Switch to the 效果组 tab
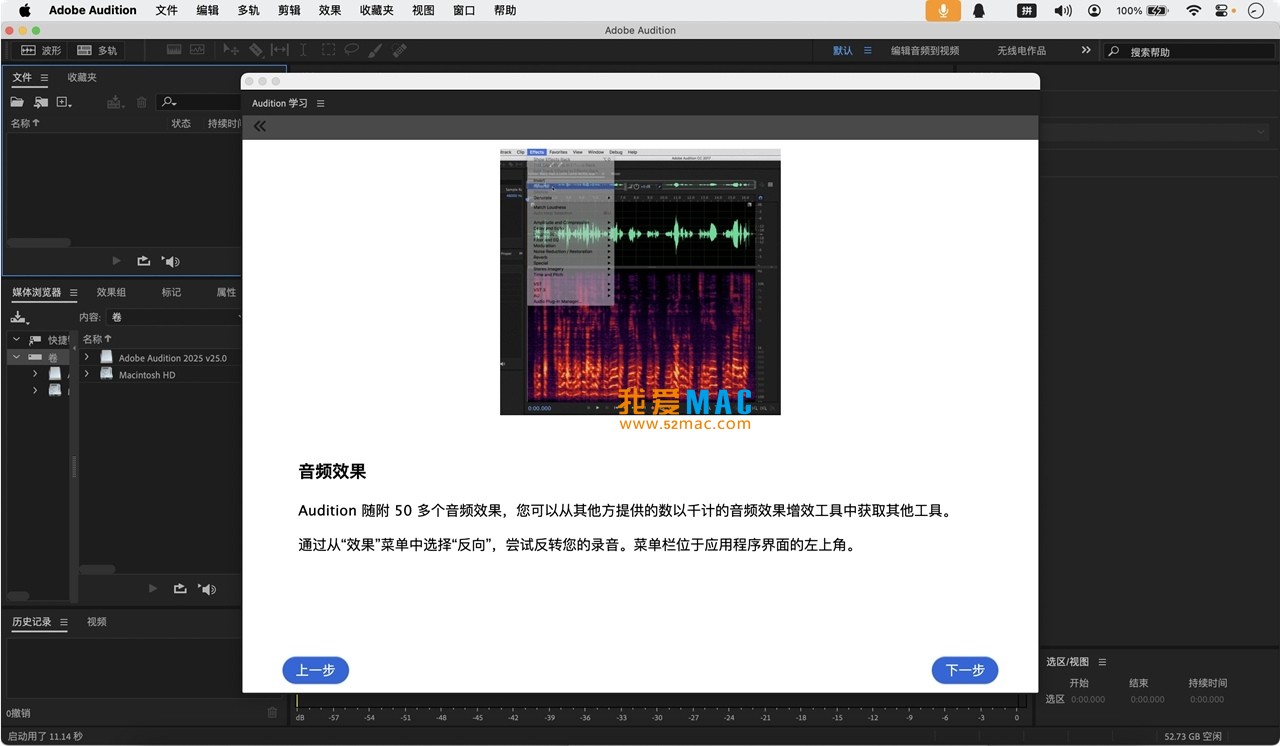 point(111,292)
